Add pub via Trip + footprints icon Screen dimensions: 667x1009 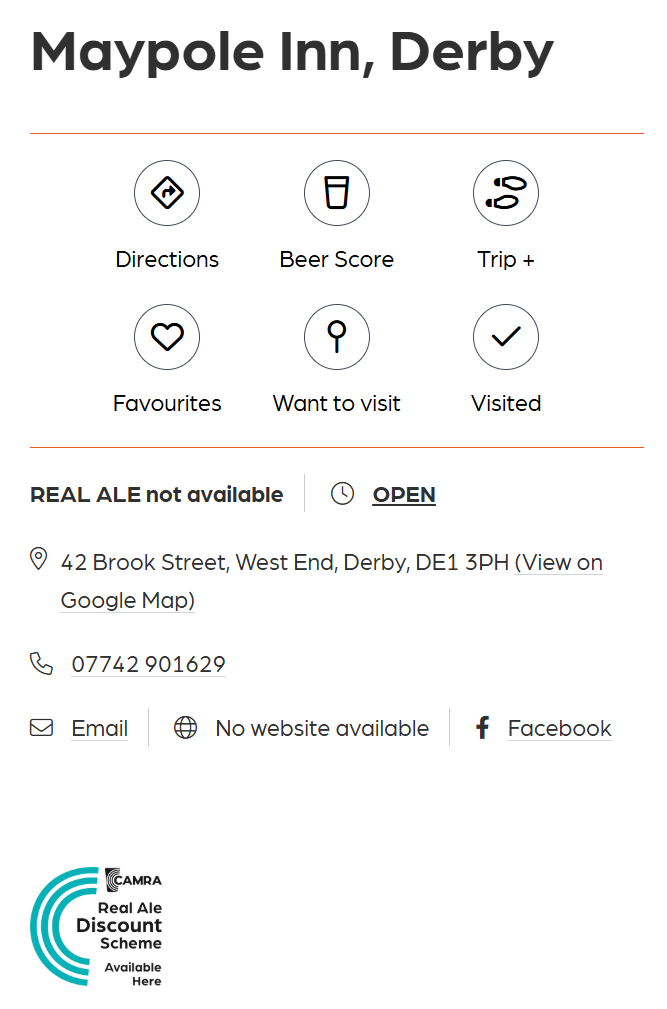(x=506, y=193)
